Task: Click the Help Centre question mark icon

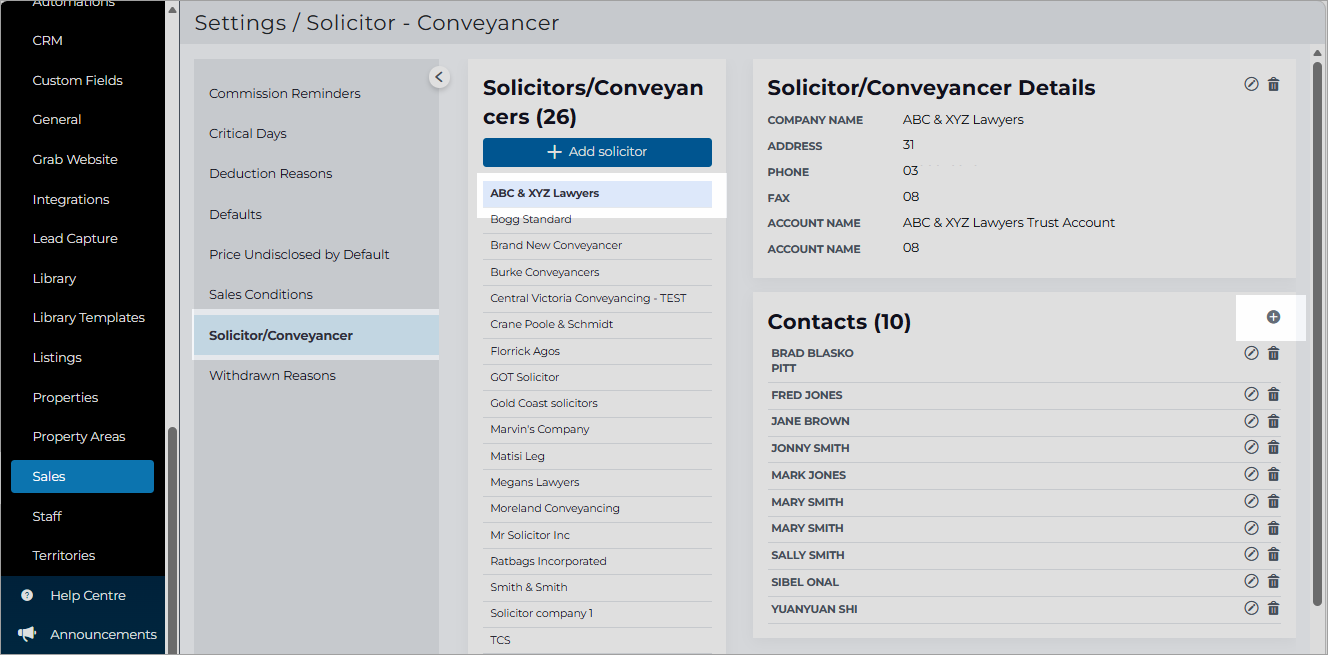Action: point(27,595)
